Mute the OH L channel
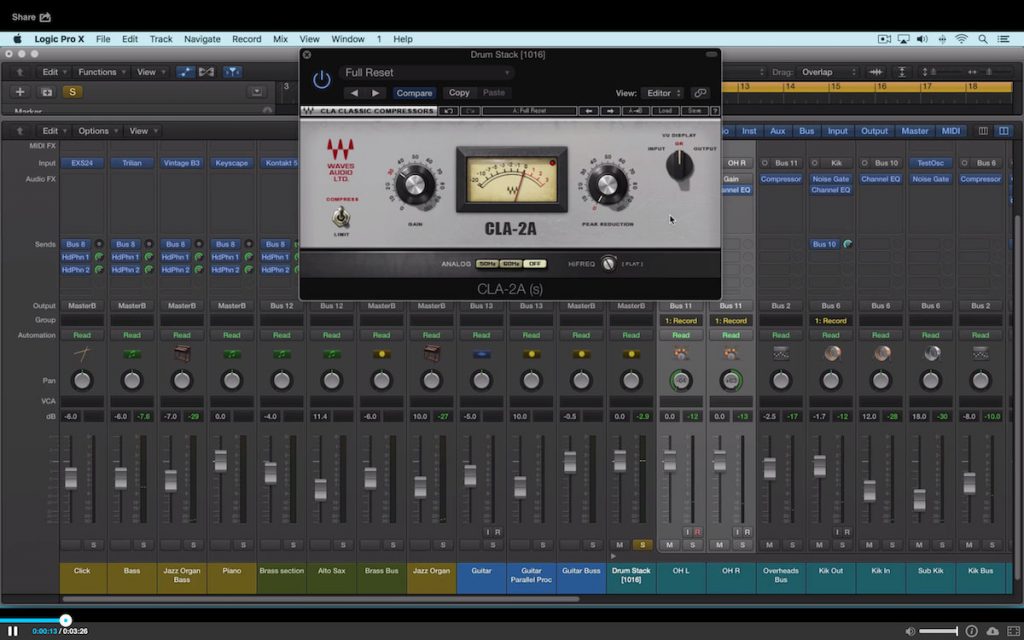1024x640 pixels. click(x=669, y=545)
